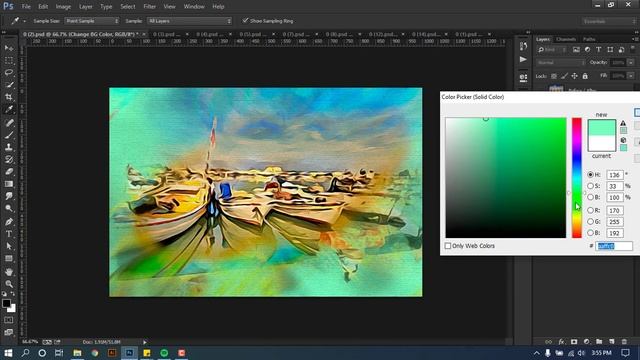
Task: Click the lock all layer icon
Action: [x=585, y=76]
